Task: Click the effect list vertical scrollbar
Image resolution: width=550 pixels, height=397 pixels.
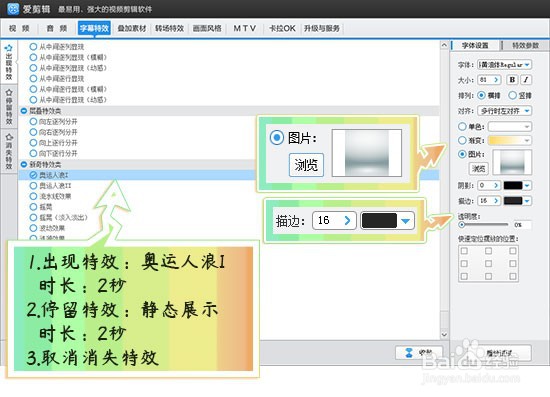Action: pos(444,190)
